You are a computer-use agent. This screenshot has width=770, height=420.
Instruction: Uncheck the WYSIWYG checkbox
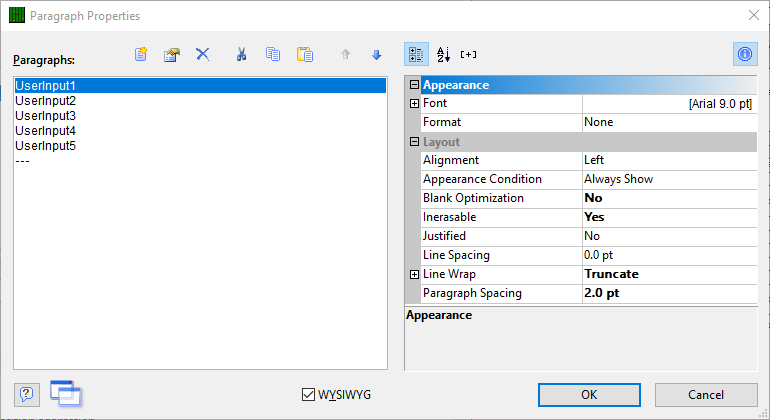(308, 394)
